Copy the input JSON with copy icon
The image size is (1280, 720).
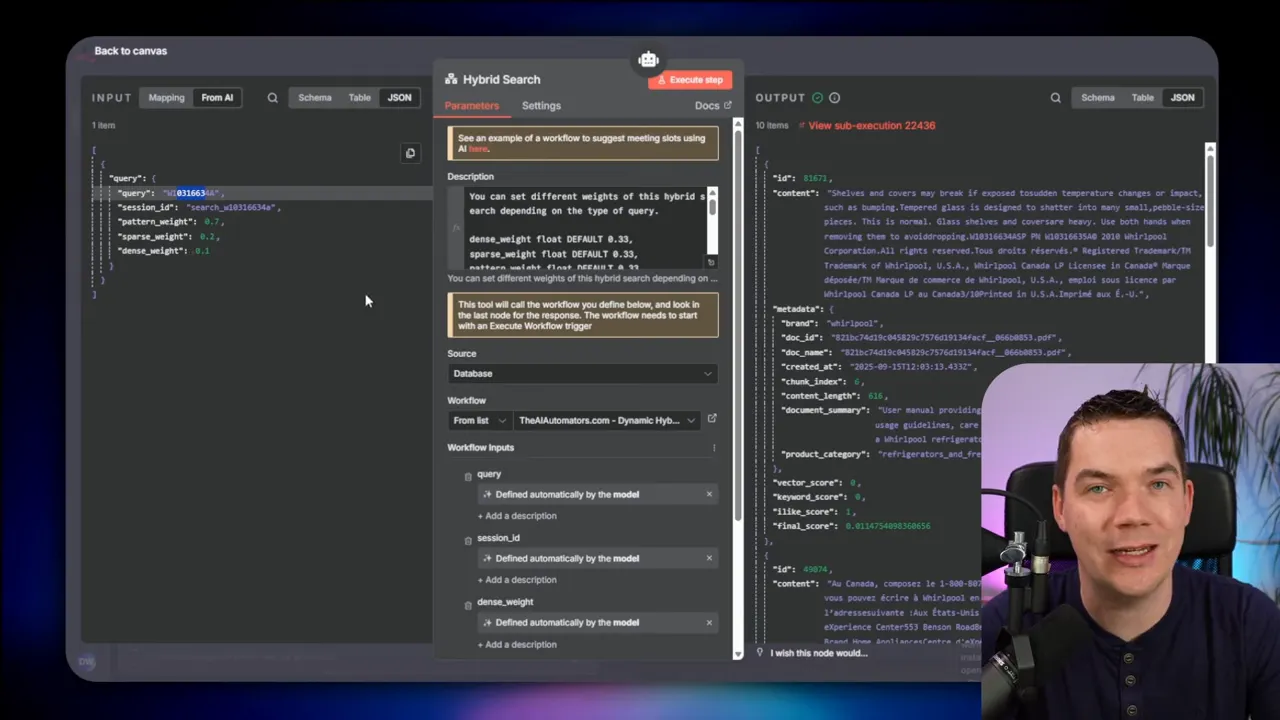tap(410, 153)
